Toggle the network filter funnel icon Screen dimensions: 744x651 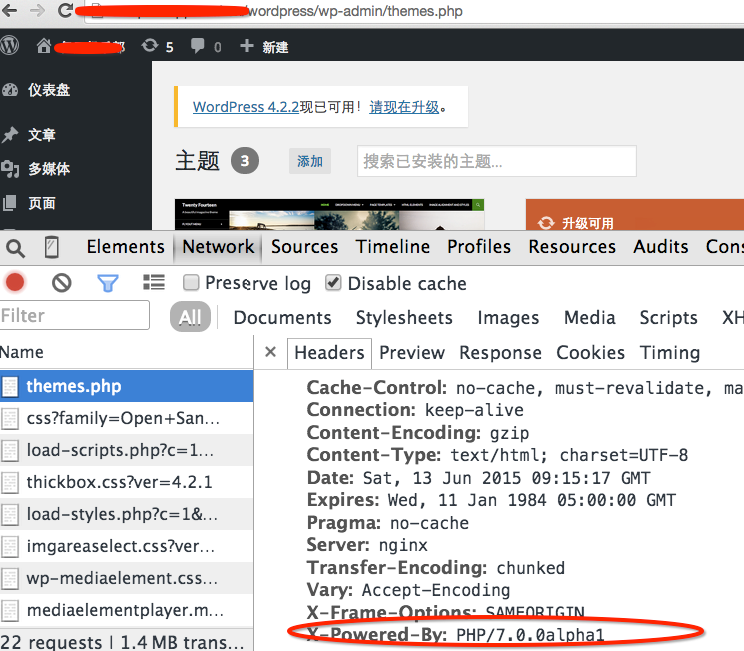click(x=107, y=283)
